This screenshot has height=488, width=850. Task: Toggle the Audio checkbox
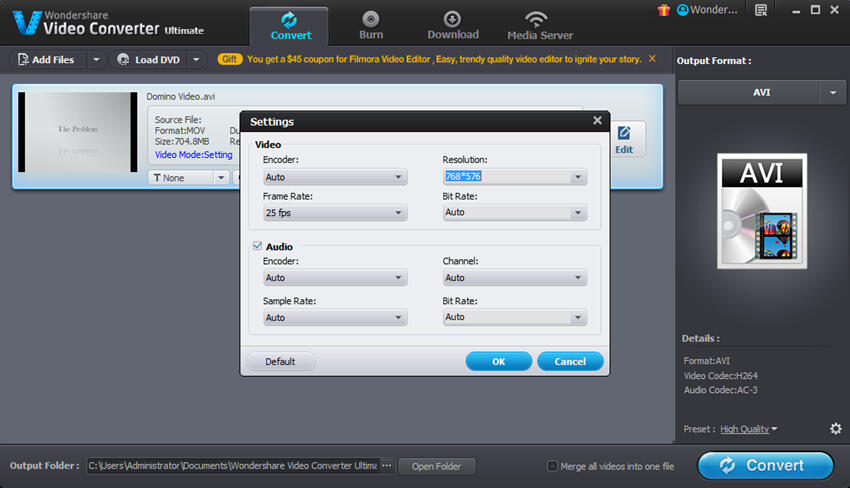[x=257, y=246]
